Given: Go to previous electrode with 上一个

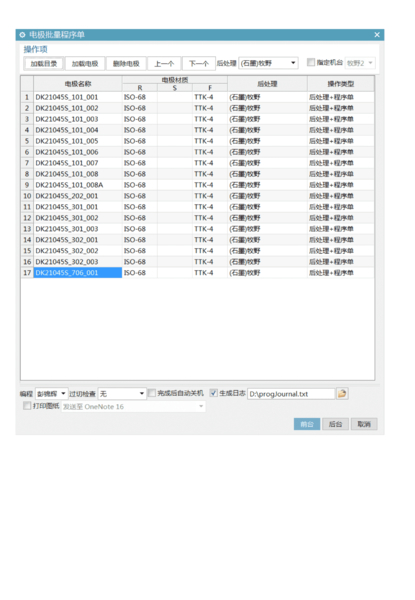Looking at the screenshot, I should 164,64.
